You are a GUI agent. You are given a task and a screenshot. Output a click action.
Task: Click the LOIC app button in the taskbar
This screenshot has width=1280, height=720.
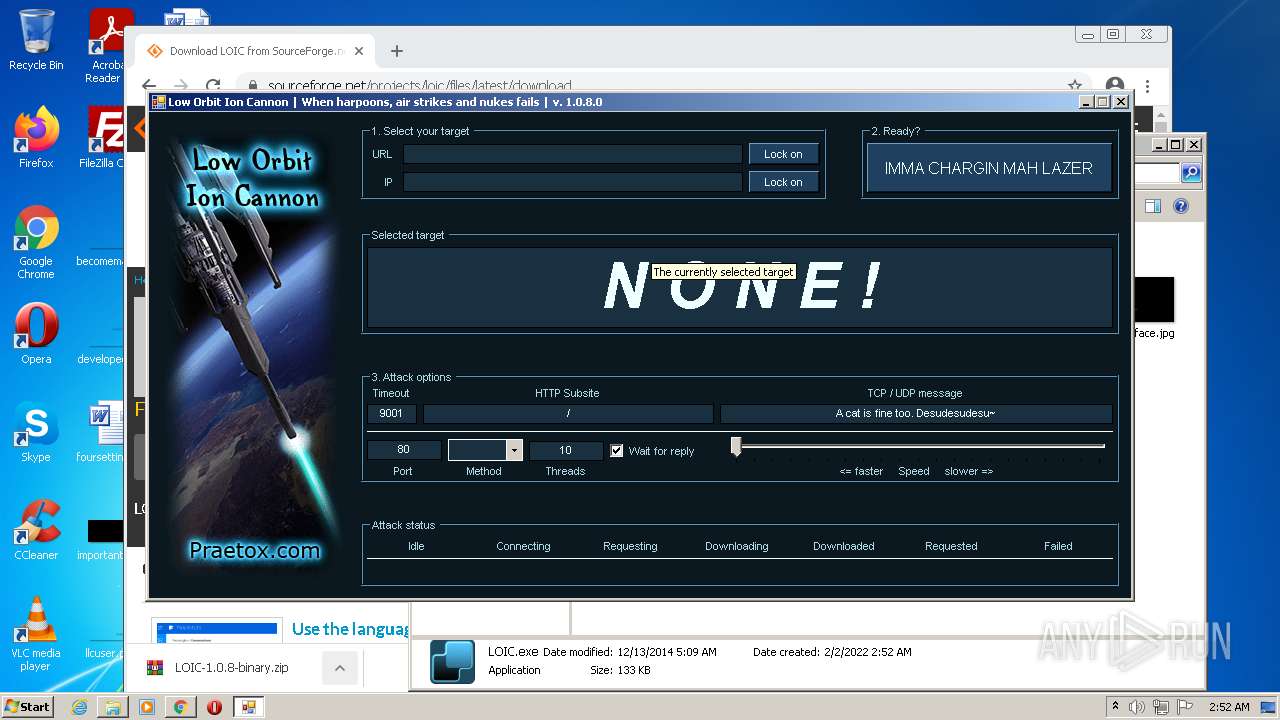pyautogui.click(x=248, y=707)
